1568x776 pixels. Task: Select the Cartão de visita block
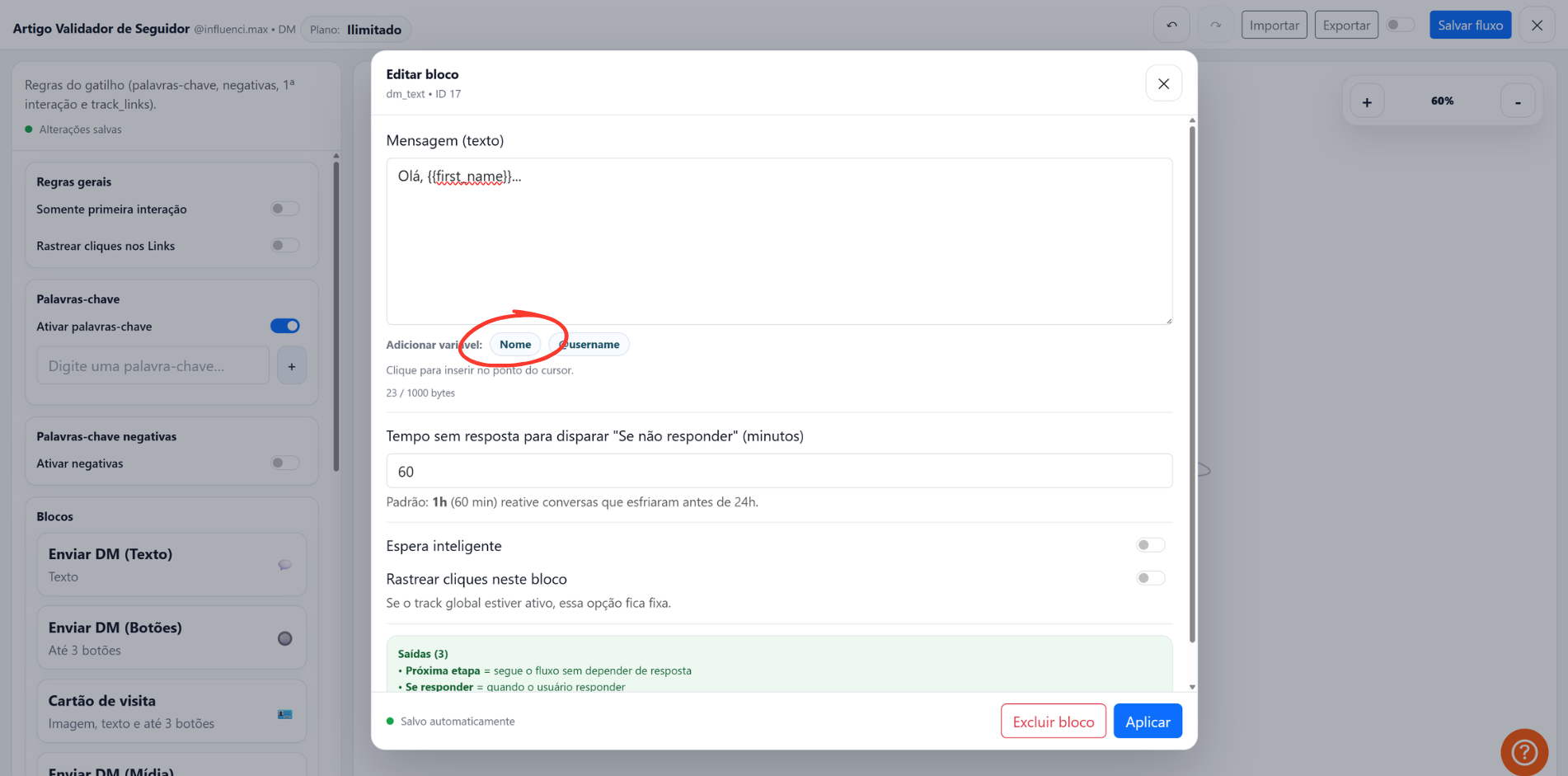[x=171, y=712]
